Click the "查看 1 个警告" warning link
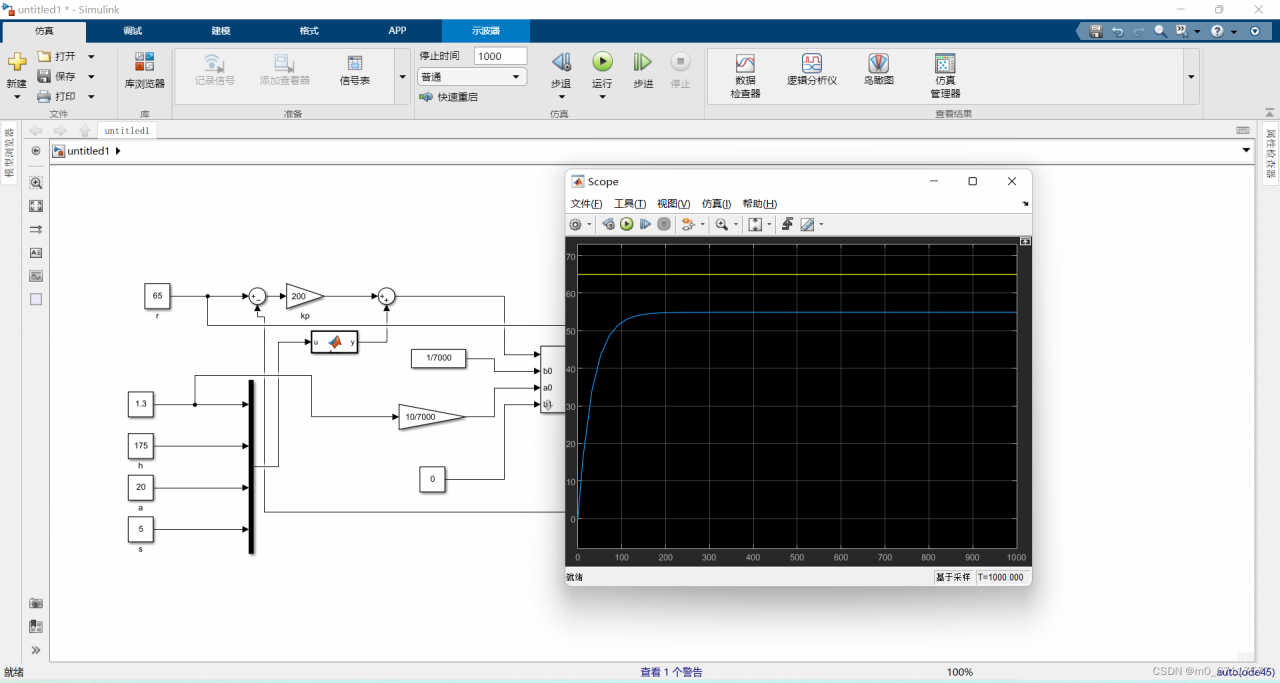Image resolution: width=1280 pixels, height=683 pixels. click(x=671, y=672)
